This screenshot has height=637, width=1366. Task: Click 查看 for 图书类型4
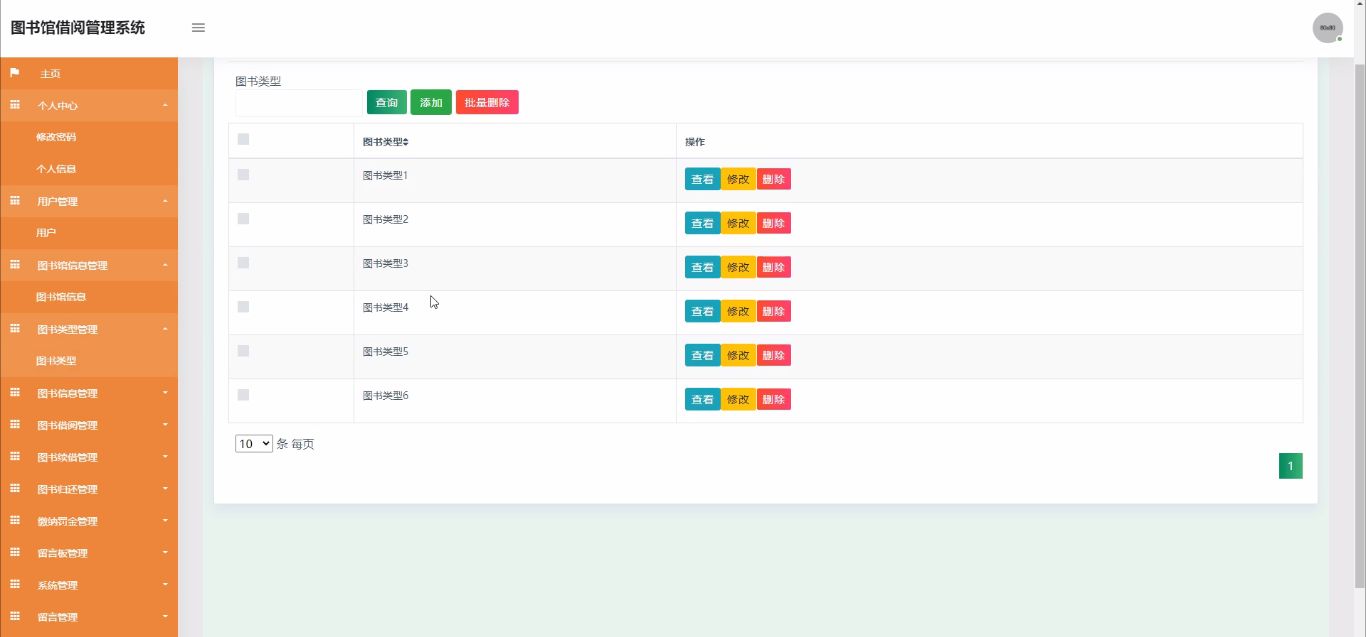tap(702, 311)
